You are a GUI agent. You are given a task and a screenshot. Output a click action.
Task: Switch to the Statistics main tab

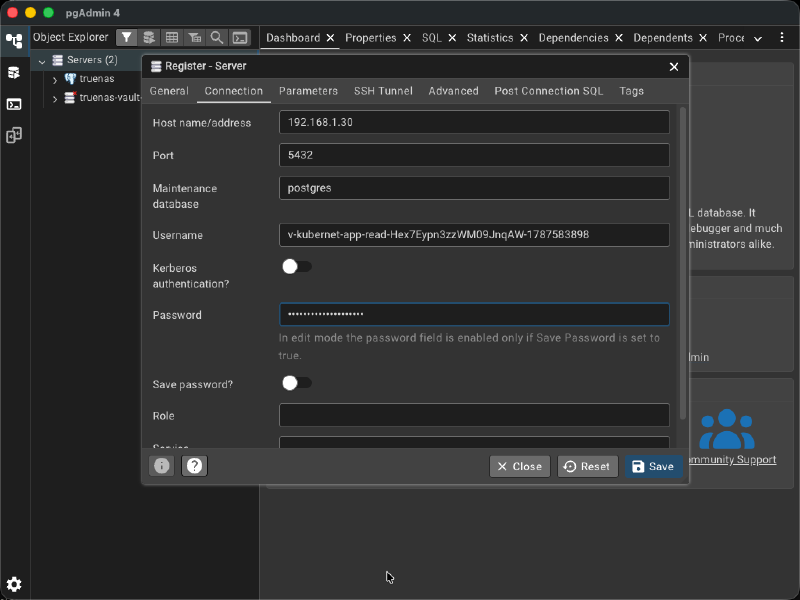coord(490,38)
